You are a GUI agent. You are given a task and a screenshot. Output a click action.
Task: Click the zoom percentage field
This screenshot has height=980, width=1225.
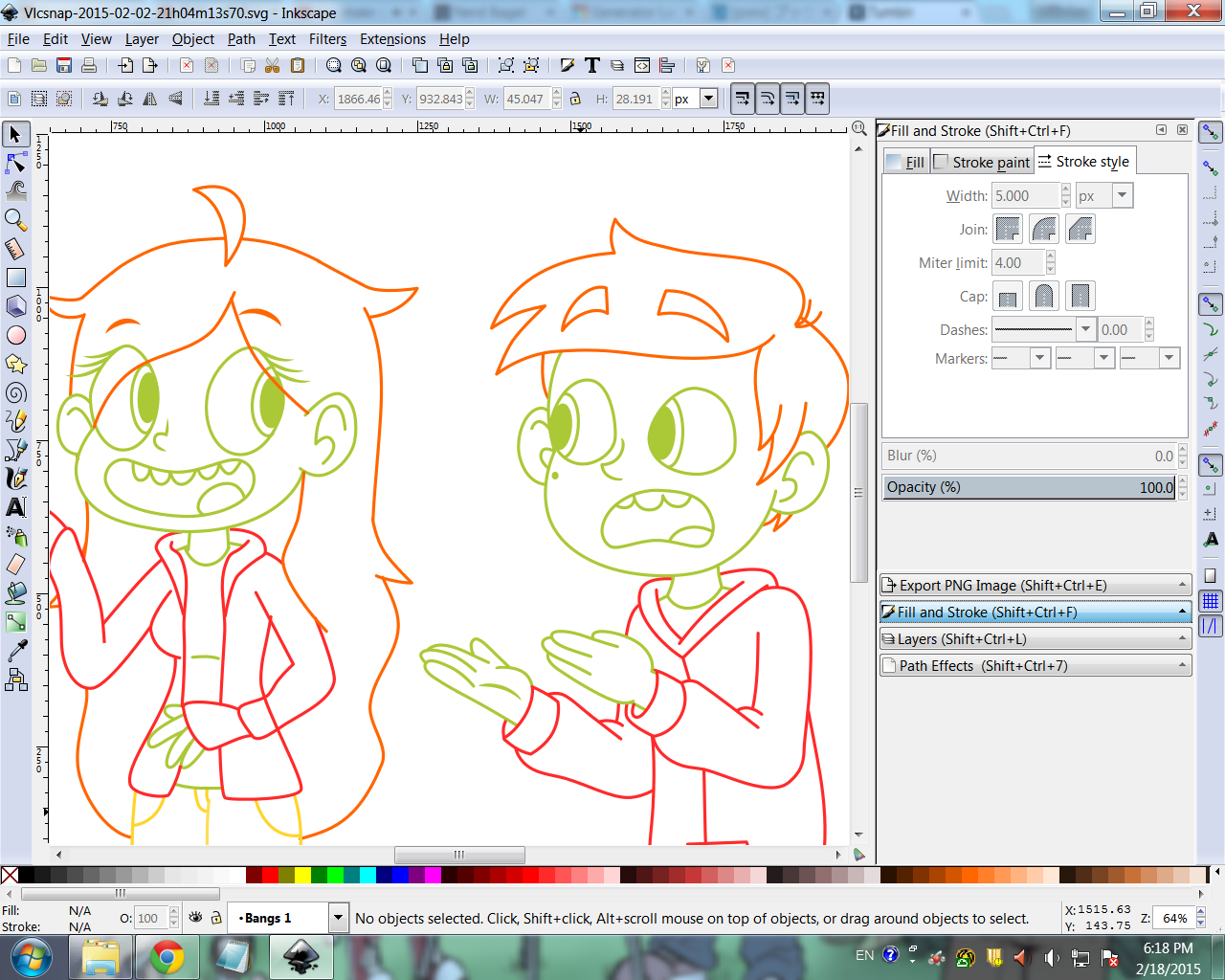1175,918
